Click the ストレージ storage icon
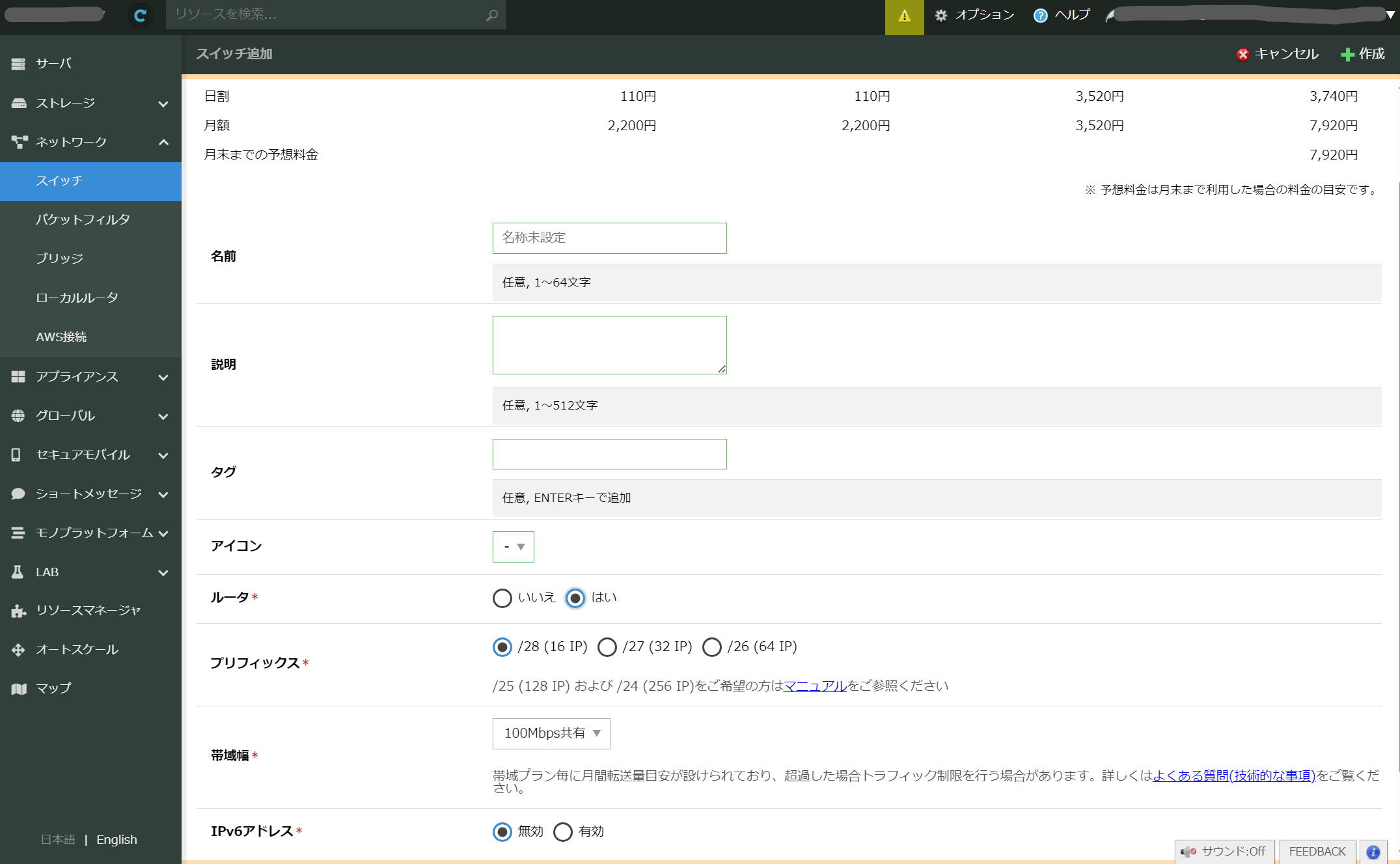This screenshot has width=1400, height=864. (x=19, y=102)
